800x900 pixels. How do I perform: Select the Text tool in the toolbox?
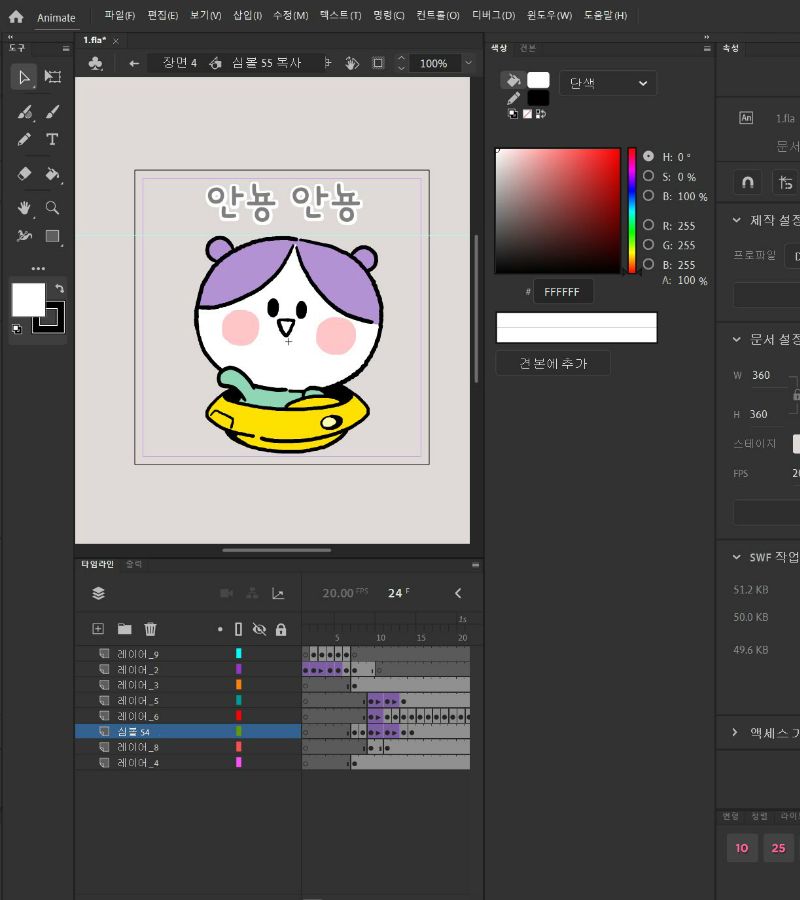(52, 140)
